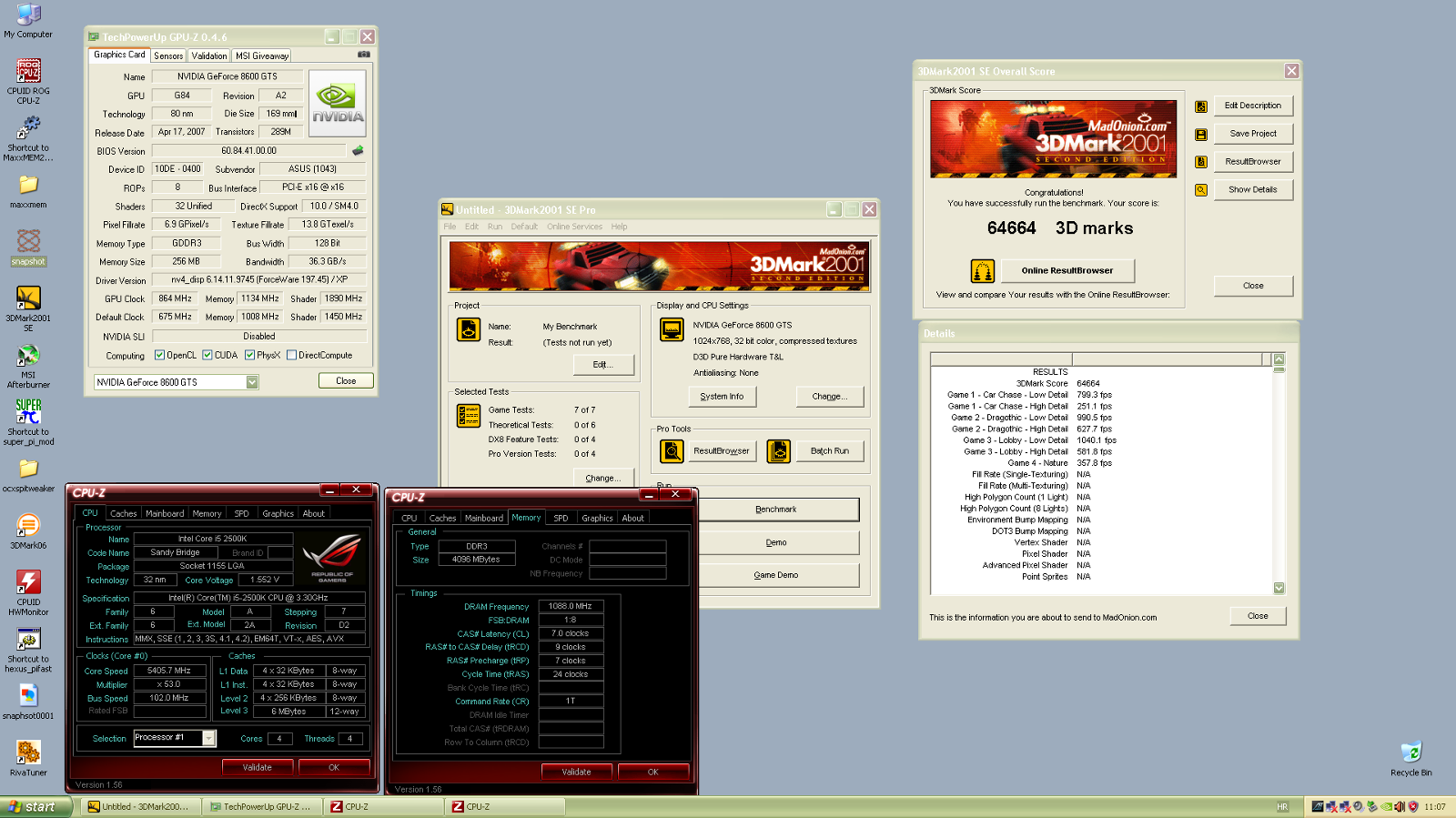
Task: Click the Pro Tools ResultBrowser magnifier icon
Action: [x=672, y=451]
